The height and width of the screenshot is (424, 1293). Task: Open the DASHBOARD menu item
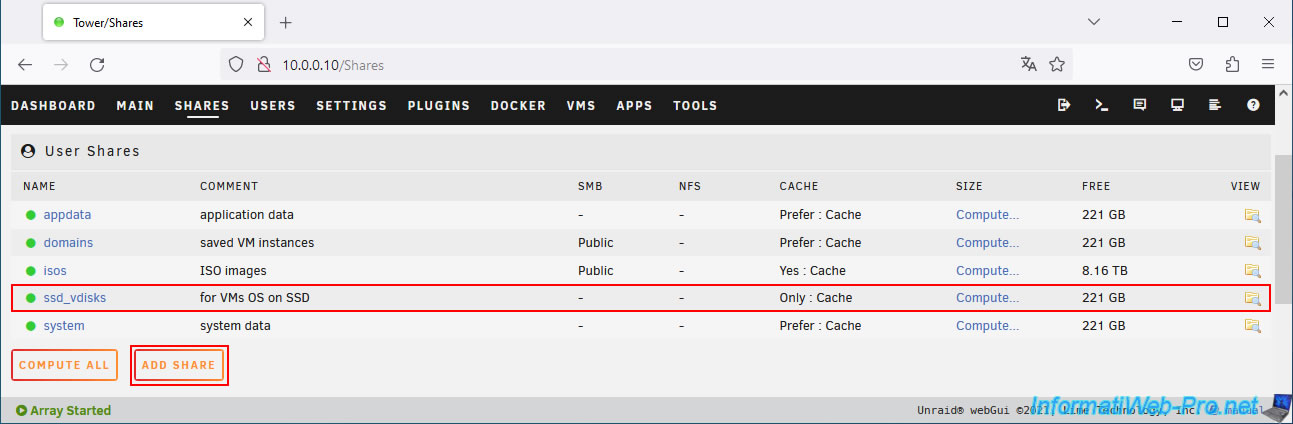(x=53, y=105)
